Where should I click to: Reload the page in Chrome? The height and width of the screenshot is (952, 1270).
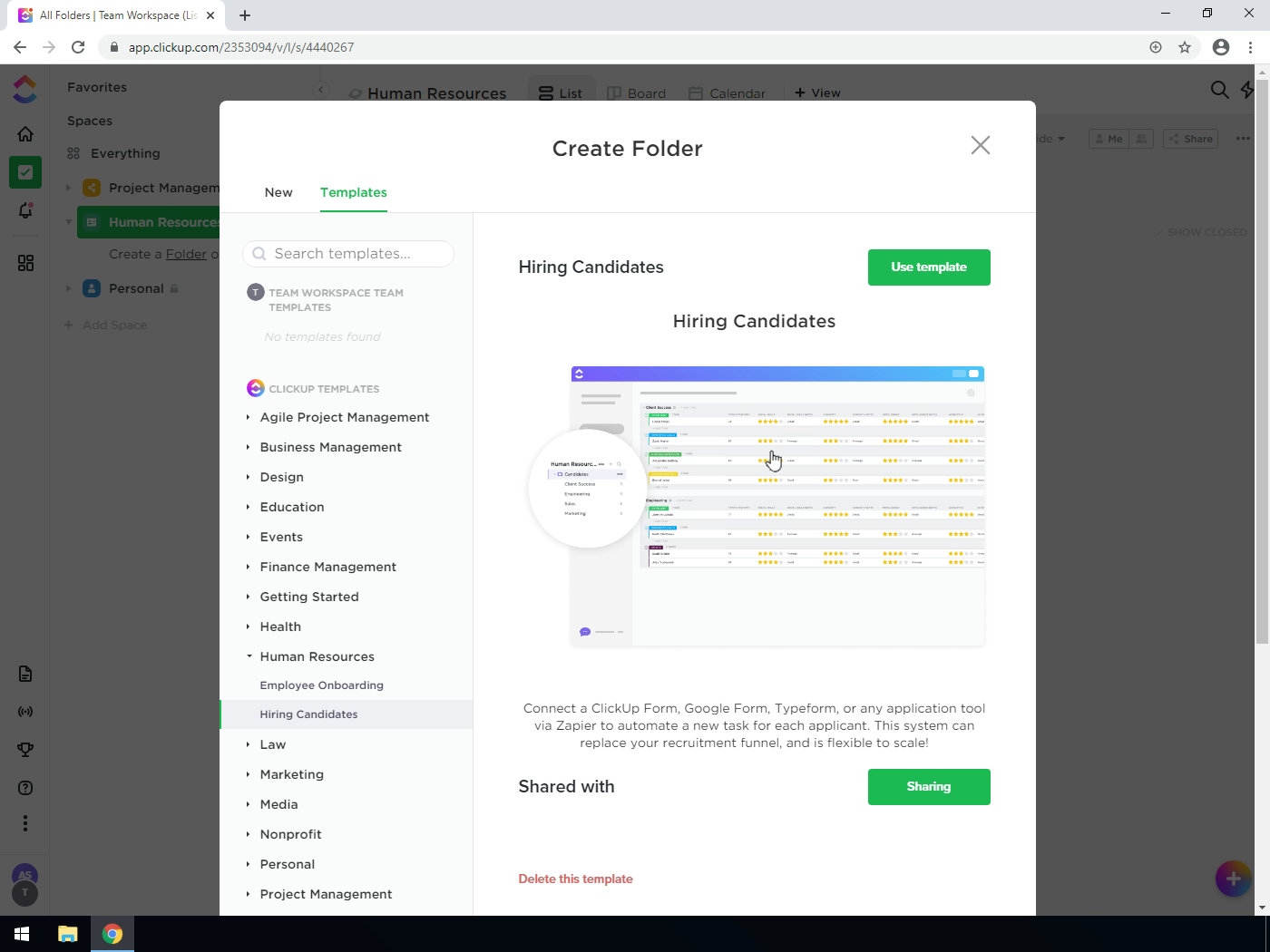(x=78, y=47)
